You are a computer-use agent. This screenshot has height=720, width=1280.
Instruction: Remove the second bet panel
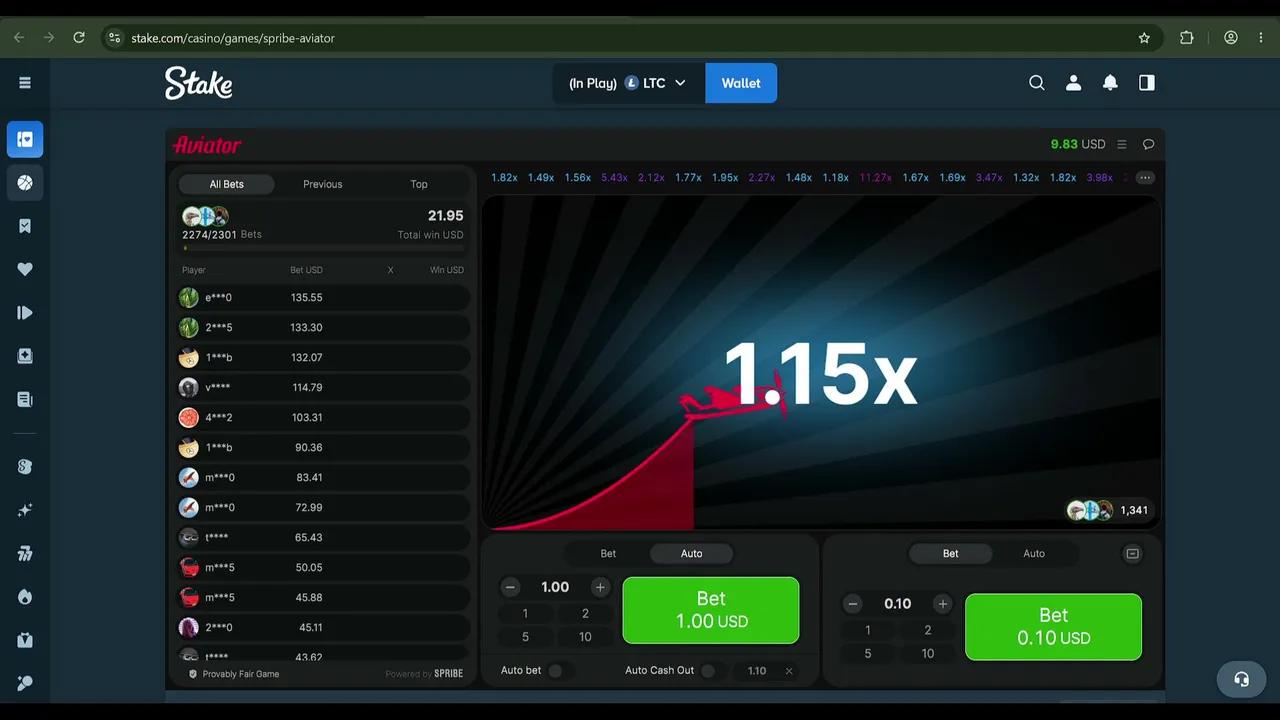(x=1132, y=553)
